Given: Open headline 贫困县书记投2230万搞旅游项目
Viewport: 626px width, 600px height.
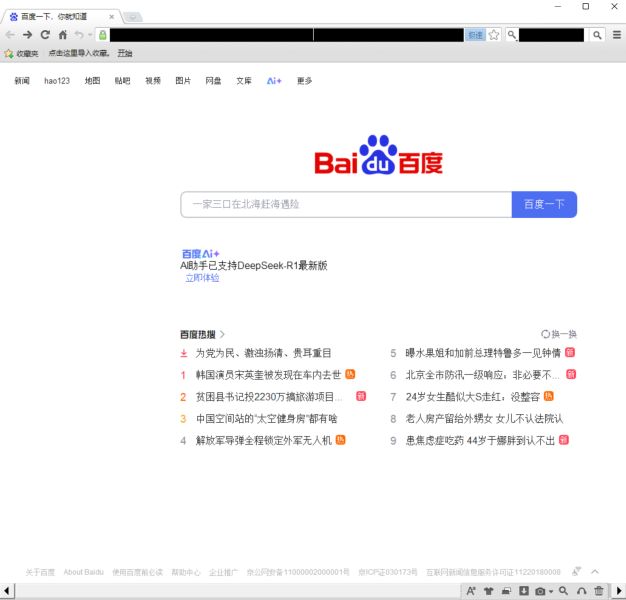Looking at the screenshot, I should click(x=269, y=397).
